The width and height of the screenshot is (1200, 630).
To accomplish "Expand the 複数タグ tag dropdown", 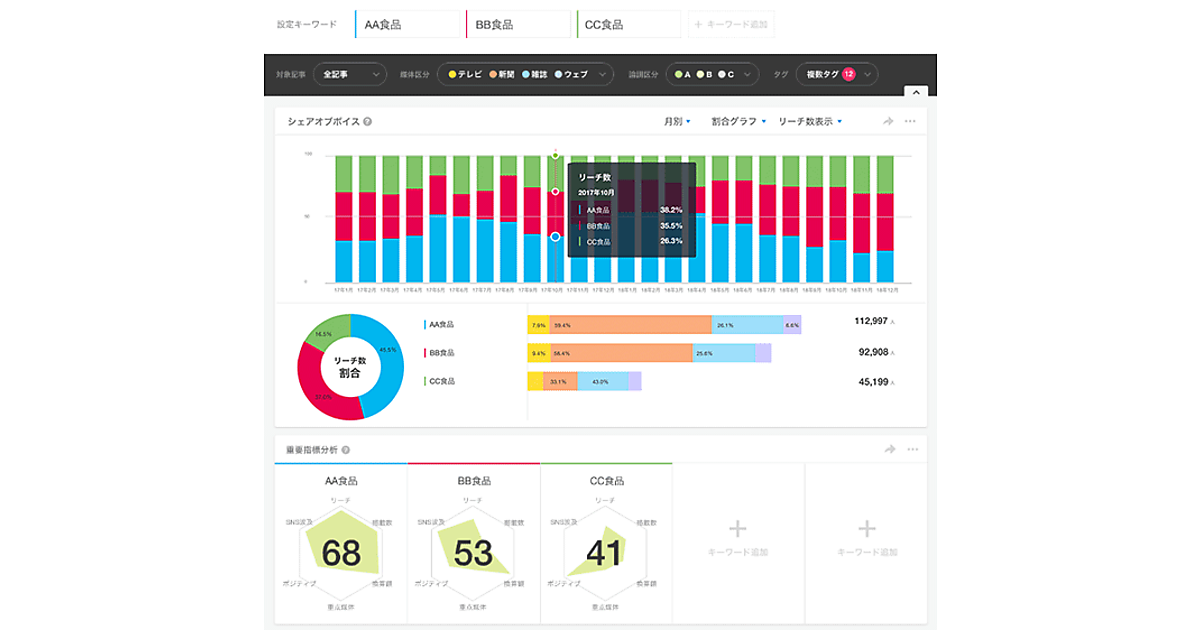I will 836,74.
